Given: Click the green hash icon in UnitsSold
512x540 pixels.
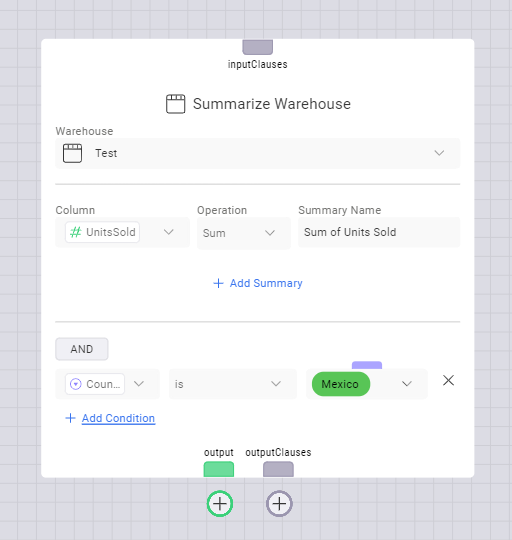Looking at the screenshot, I should (75, 232).
